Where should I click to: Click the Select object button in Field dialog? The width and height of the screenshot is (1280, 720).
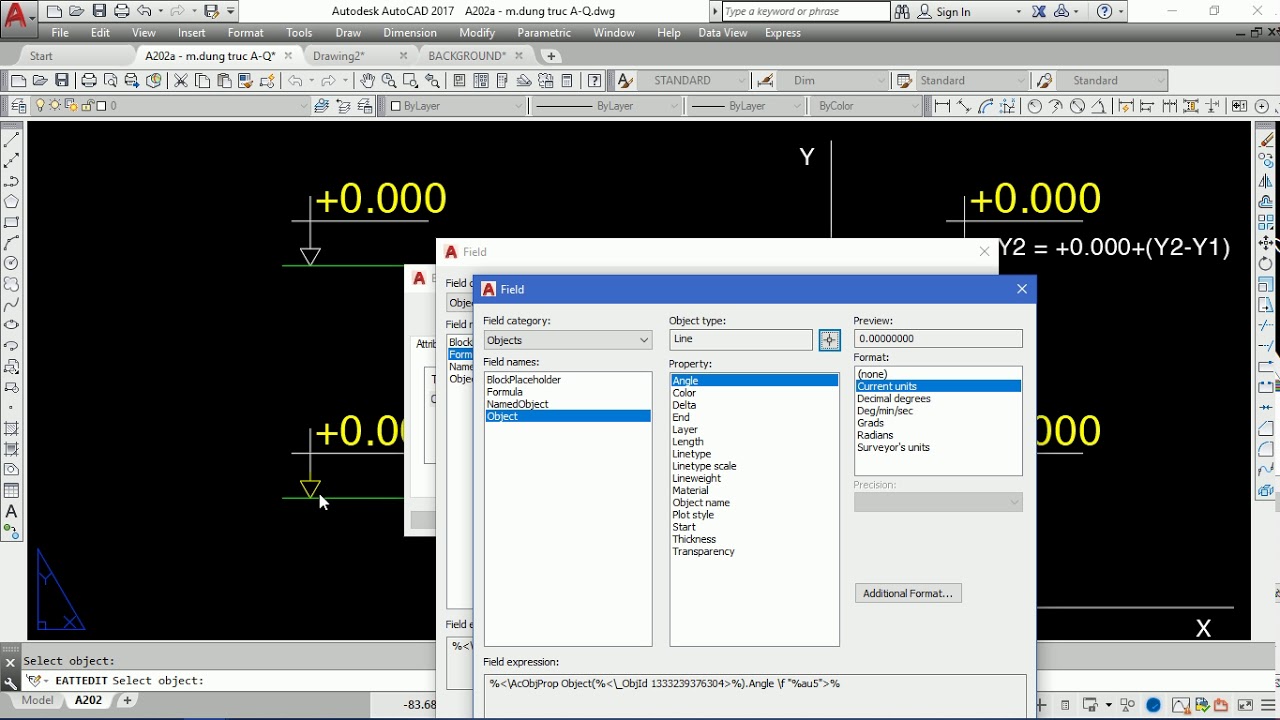point(829,340)
